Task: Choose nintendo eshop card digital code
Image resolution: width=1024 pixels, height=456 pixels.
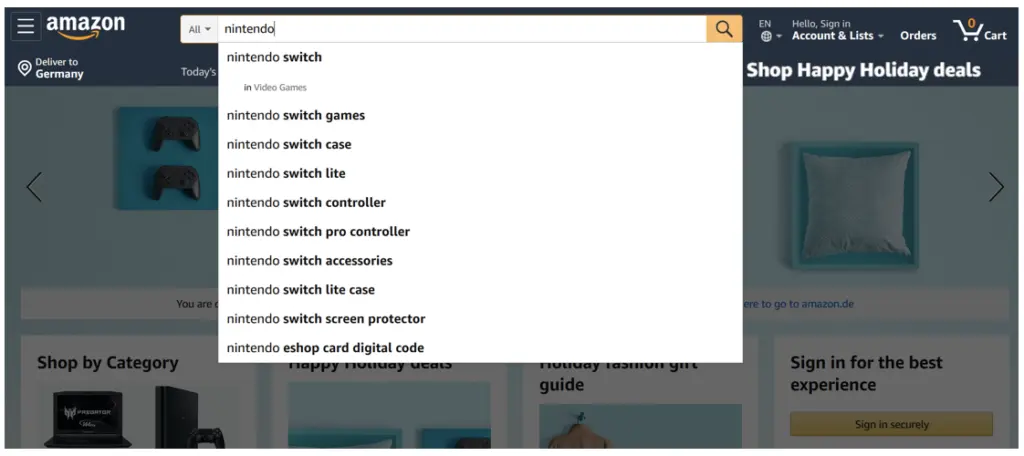Action: click(325, 348)
